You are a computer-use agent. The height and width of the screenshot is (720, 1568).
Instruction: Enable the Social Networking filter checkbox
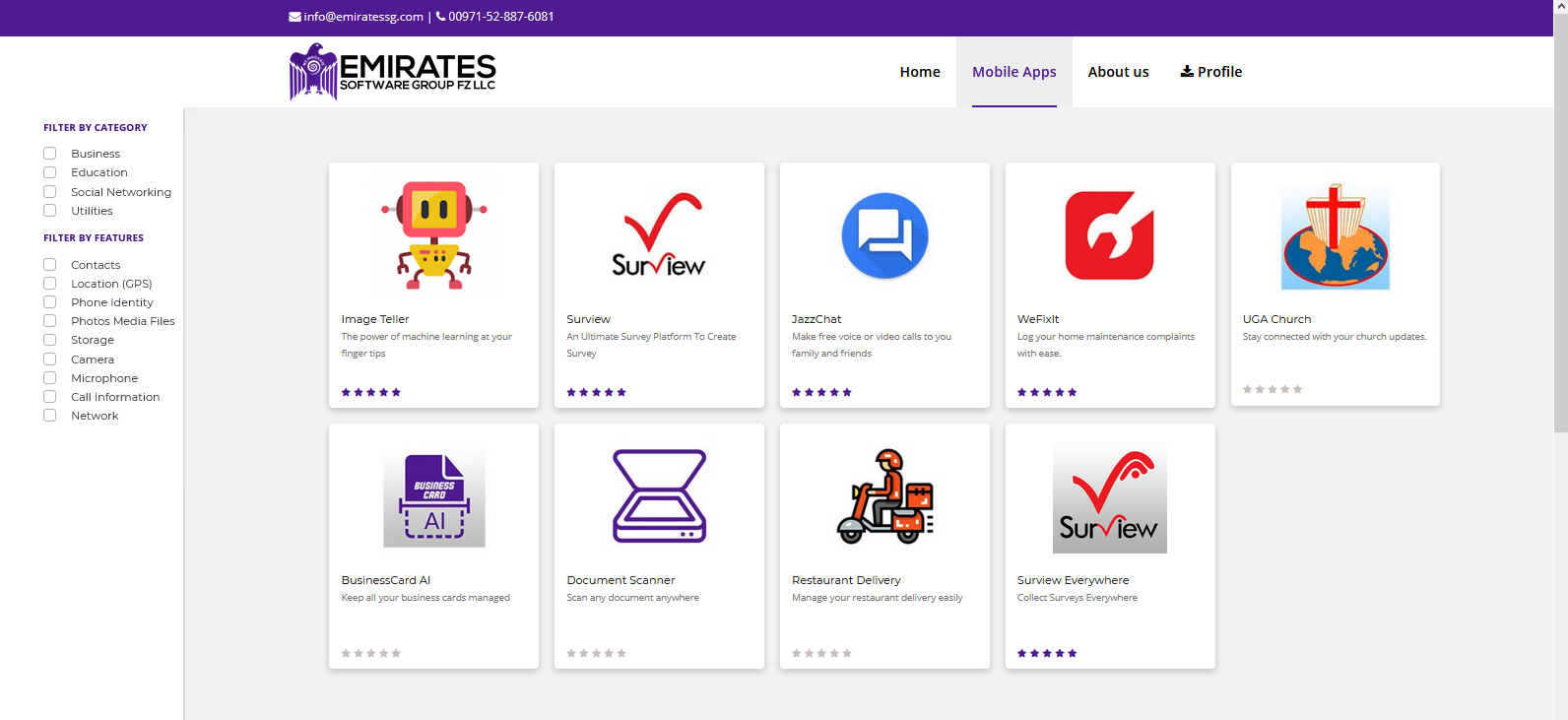[49, 191]
